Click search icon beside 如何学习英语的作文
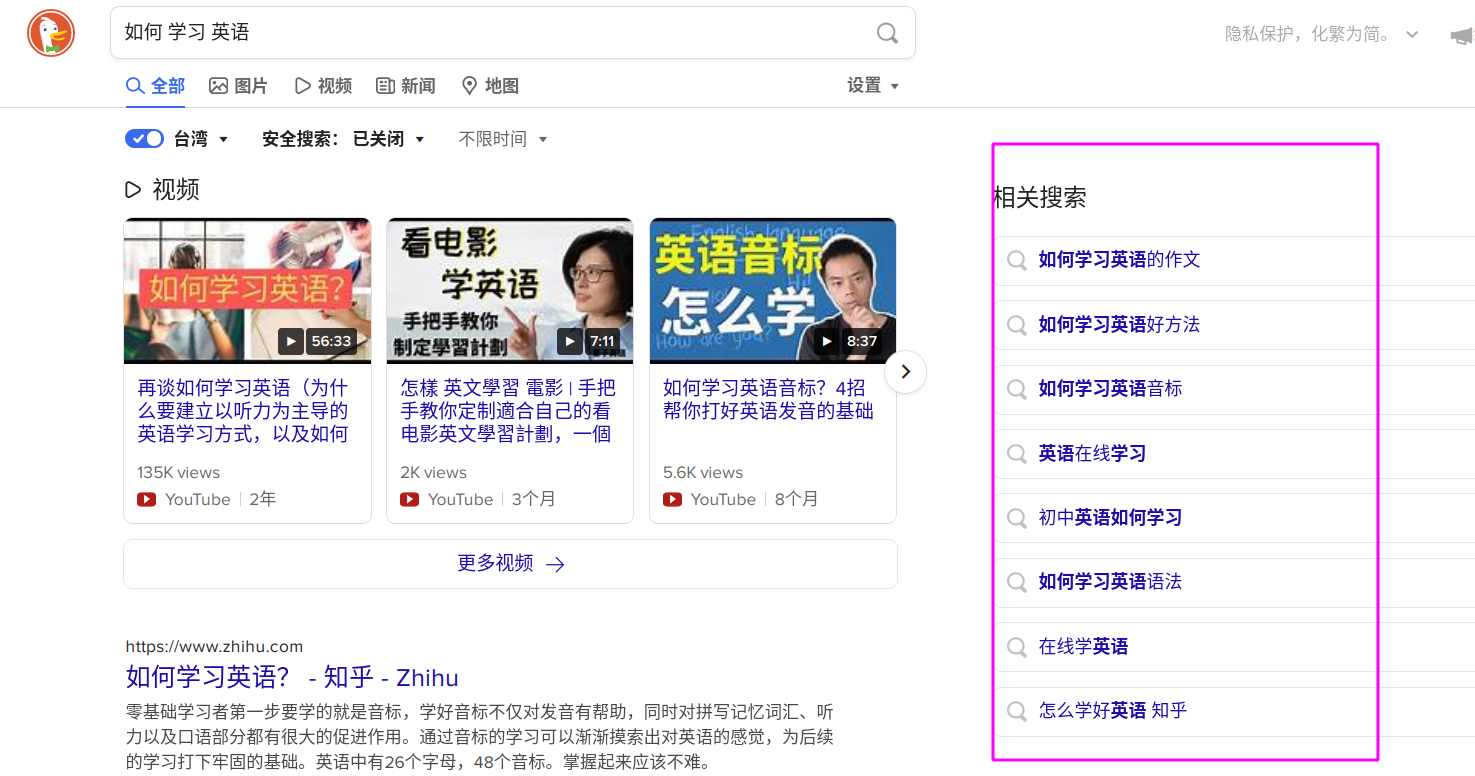The image size is (1475, 776). [x=1017, y=260]
